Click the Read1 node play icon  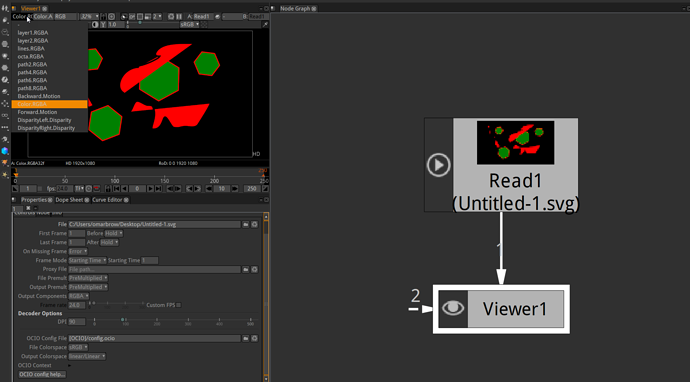pyautogui.click(x=438, y=165)
